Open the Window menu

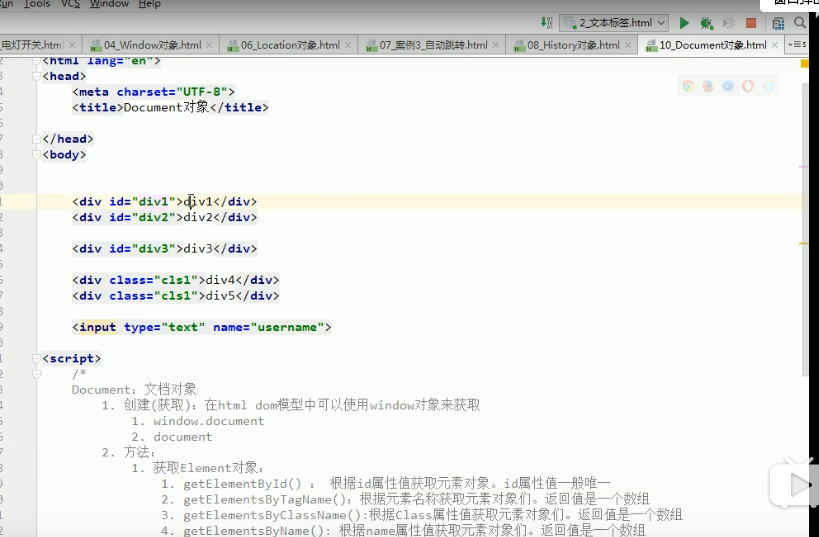pos(109,4)
